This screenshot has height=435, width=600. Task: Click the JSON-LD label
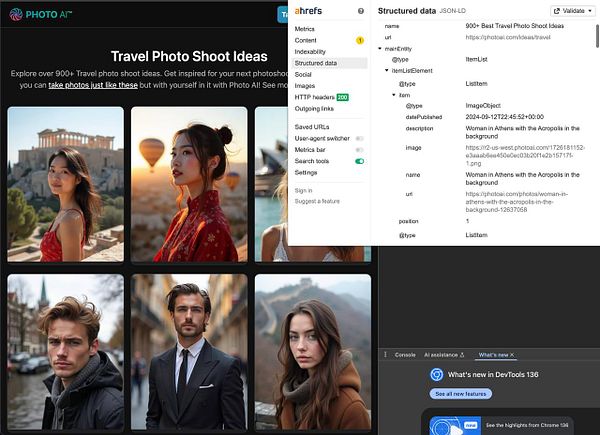pyautogui.click(x=452, y=11)
